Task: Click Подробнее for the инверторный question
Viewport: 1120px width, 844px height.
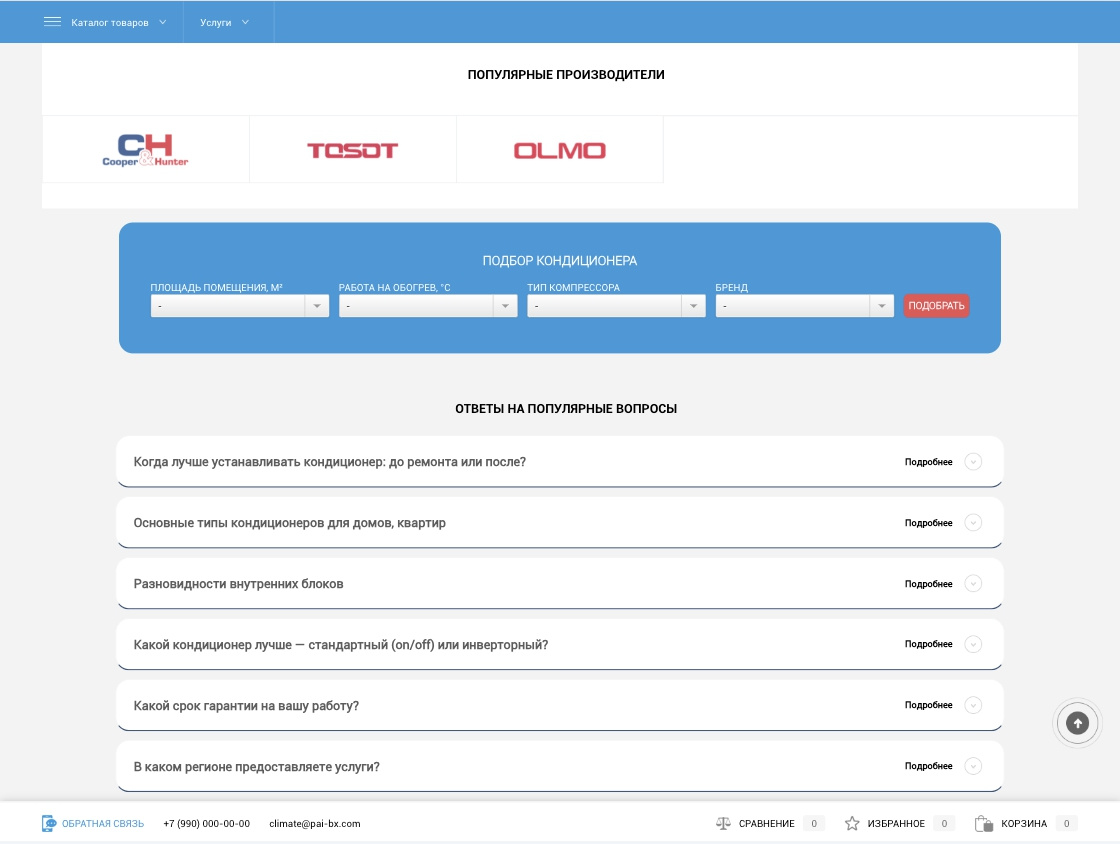Action: 929,644
